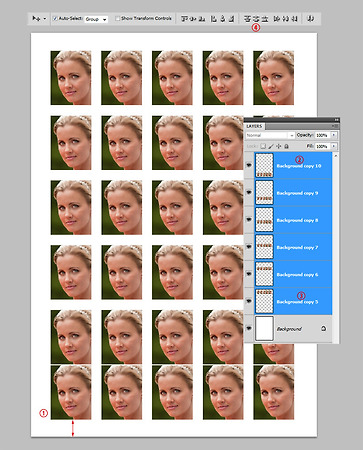Click the Align bottom edges icon

pyautogui.click(x=202, y=19)
